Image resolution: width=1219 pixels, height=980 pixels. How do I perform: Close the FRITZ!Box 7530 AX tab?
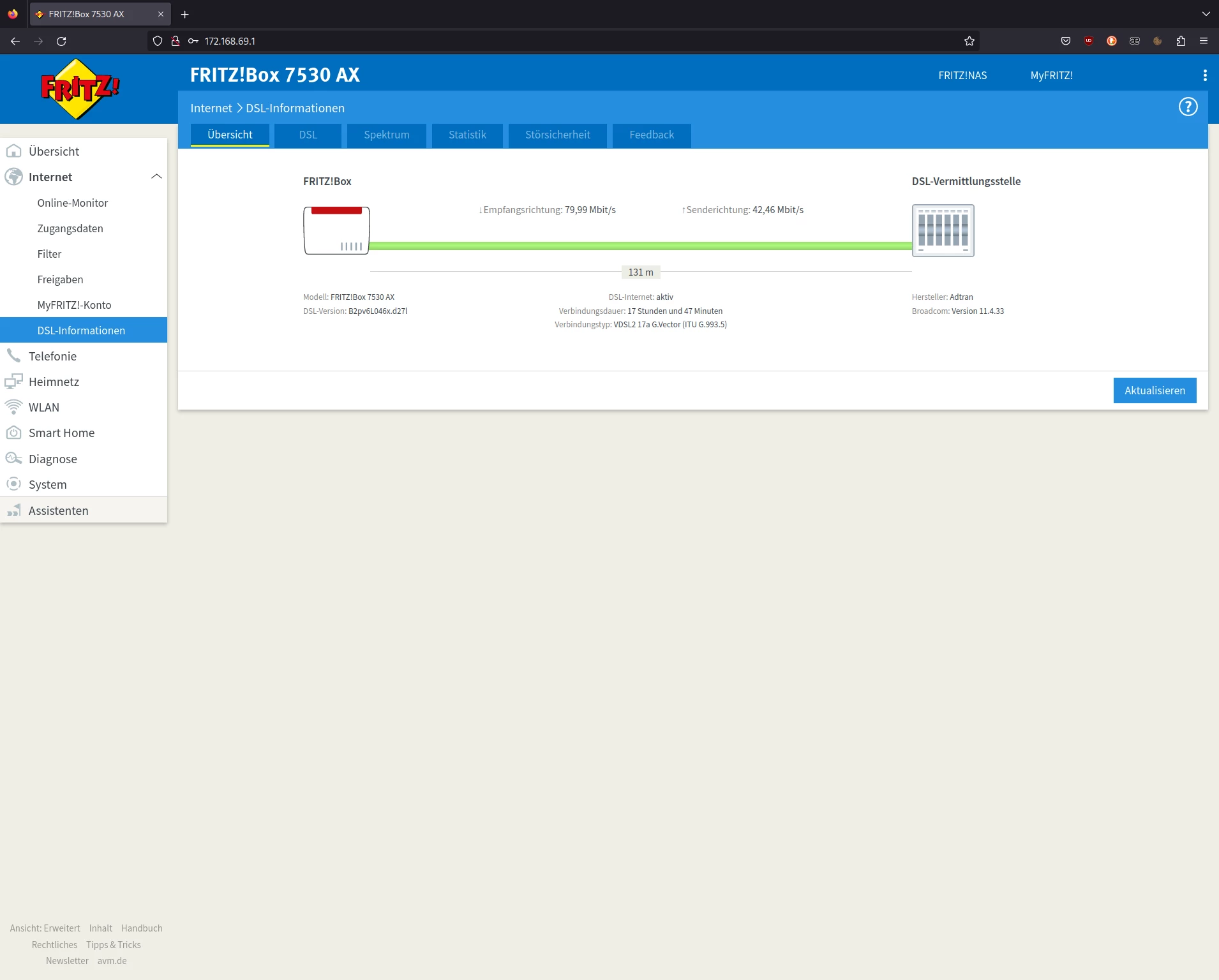[161, 14]
